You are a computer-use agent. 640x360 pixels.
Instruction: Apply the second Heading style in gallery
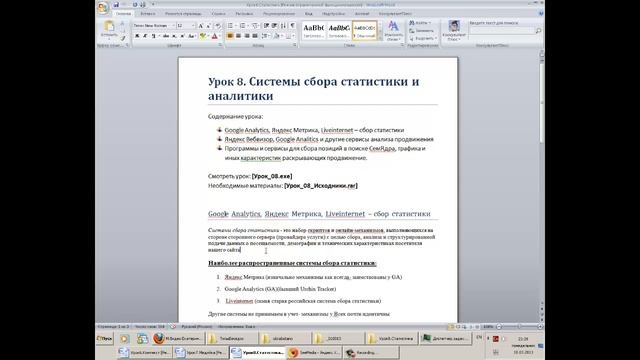click(x=339, y=31)
